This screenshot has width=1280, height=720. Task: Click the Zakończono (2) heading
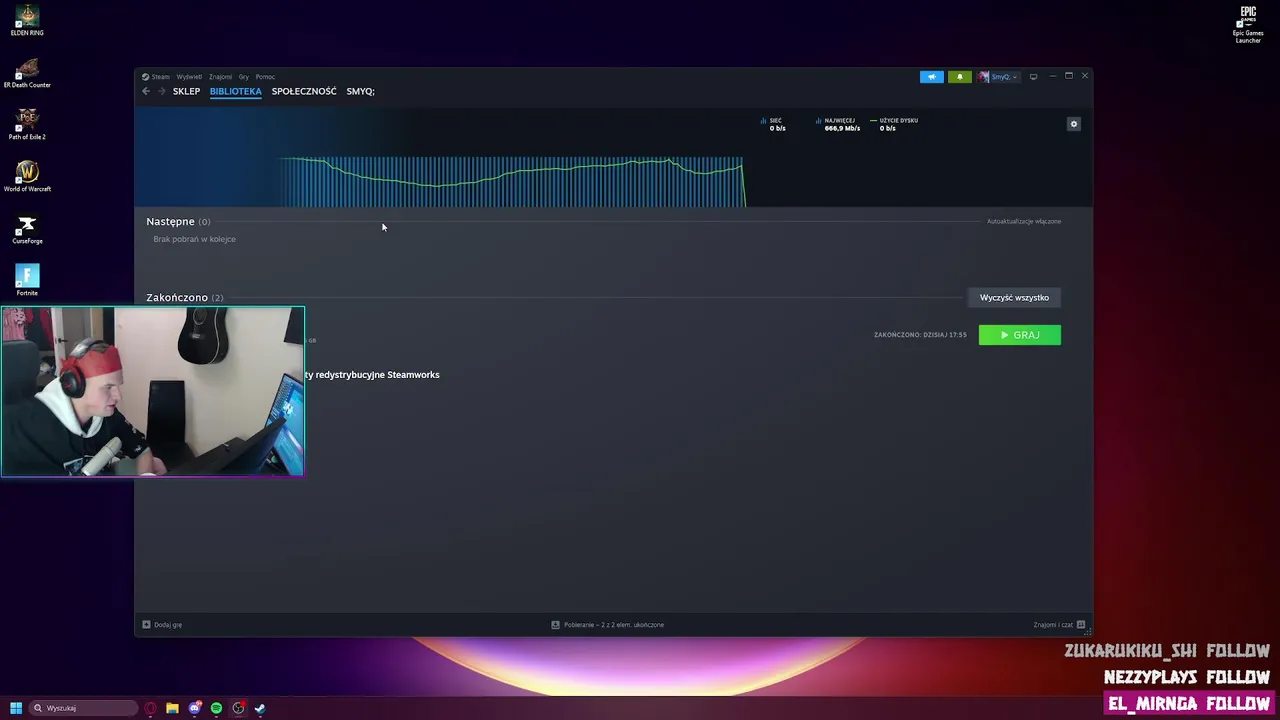pyautogui.click(x=185, y=297)
